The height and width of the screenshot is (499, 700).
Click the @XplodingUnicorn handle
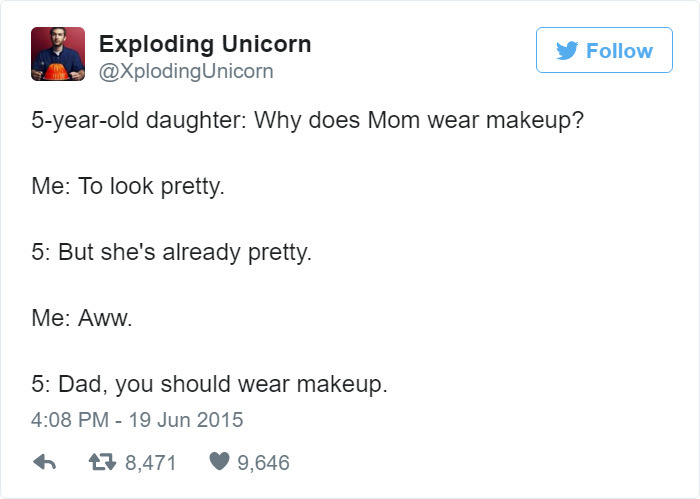[x=186, y=71]
